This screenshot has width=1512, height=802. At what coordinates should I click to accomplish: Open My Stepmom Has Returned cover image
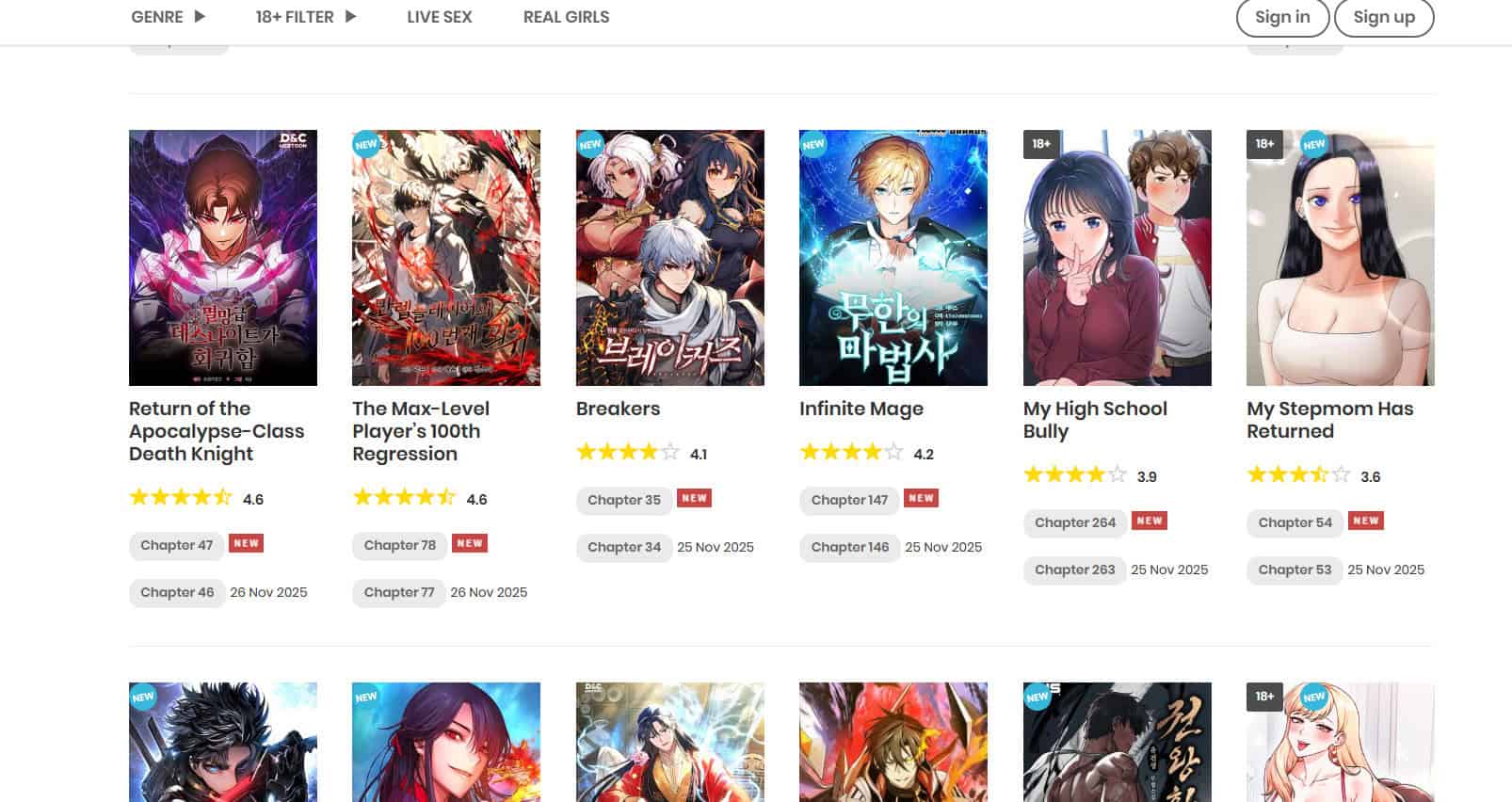pyautogui.click(x=1341, y=258)
